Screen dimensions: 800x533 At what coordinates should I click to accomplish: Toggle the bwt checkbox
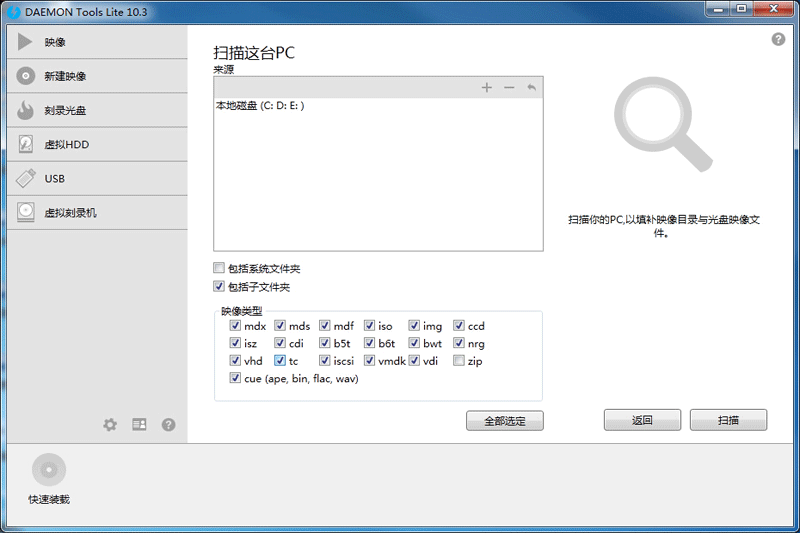pyautogui.click(x=414, y=343)
